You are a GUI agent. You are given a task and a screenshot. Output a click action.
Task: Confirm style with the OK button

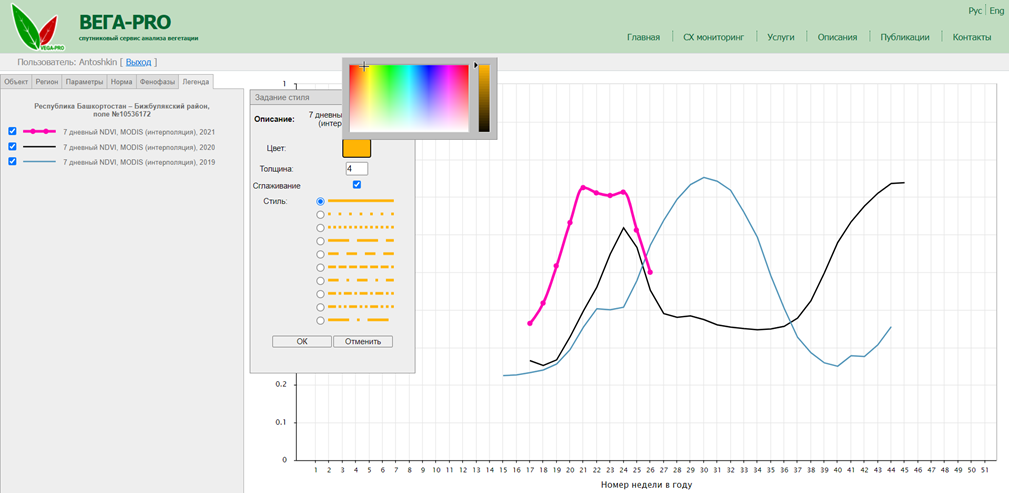302,341
